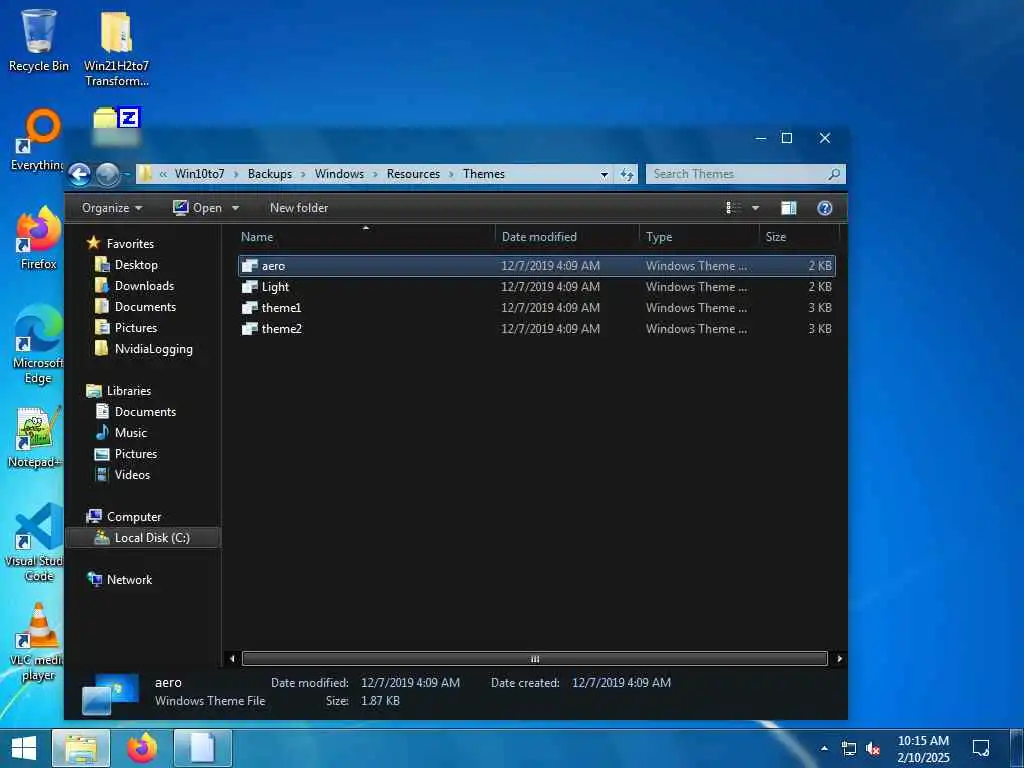Refresh the Themes folder view
The height and width of the screenshot is (768, 1024).
(x=627, y=174)
